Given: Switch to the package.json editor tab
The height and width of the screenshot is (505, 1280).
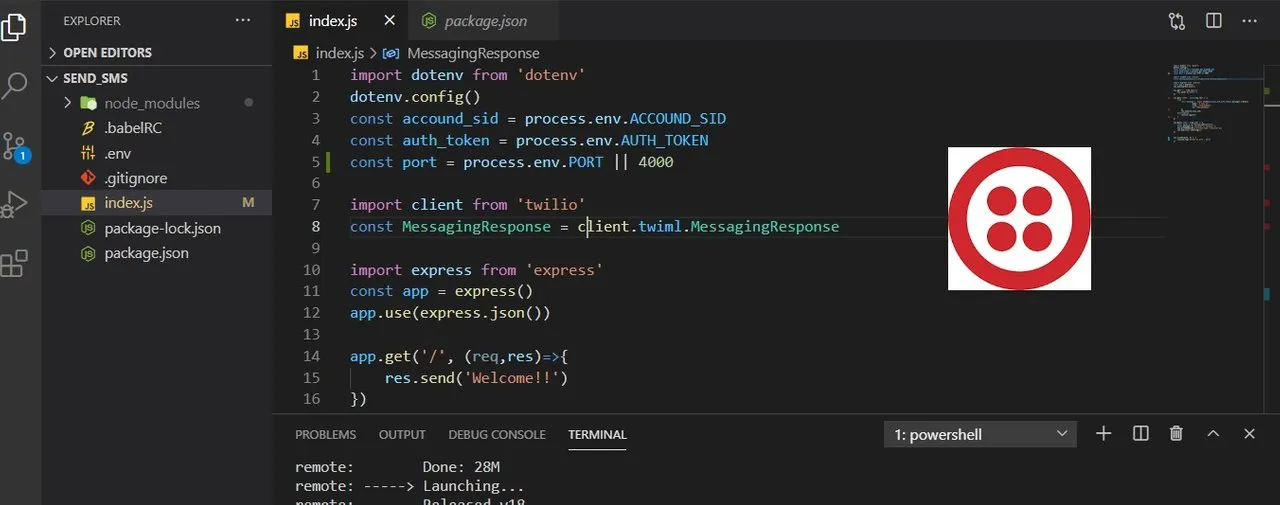Looking at the screenshot, I should (x=485, y=21).
